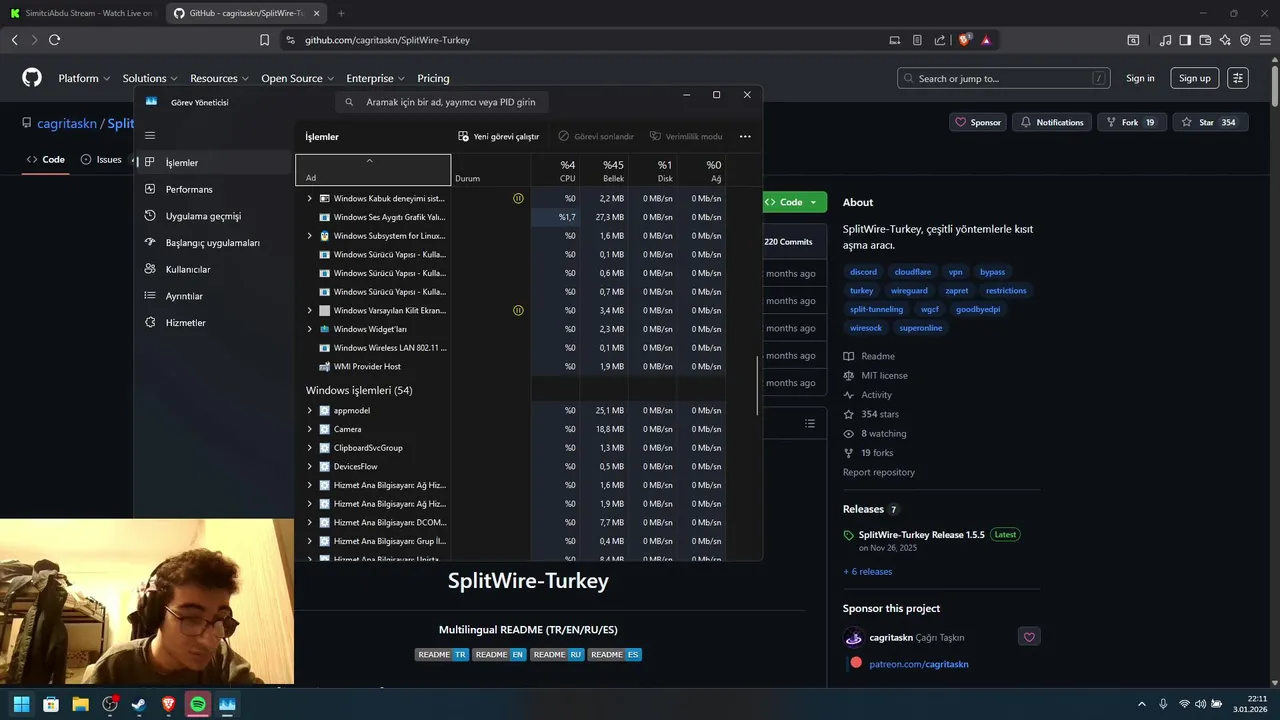
Task: Expand Windows Varsayılan Kilit Ekranı process
Action: pos(310,311)
